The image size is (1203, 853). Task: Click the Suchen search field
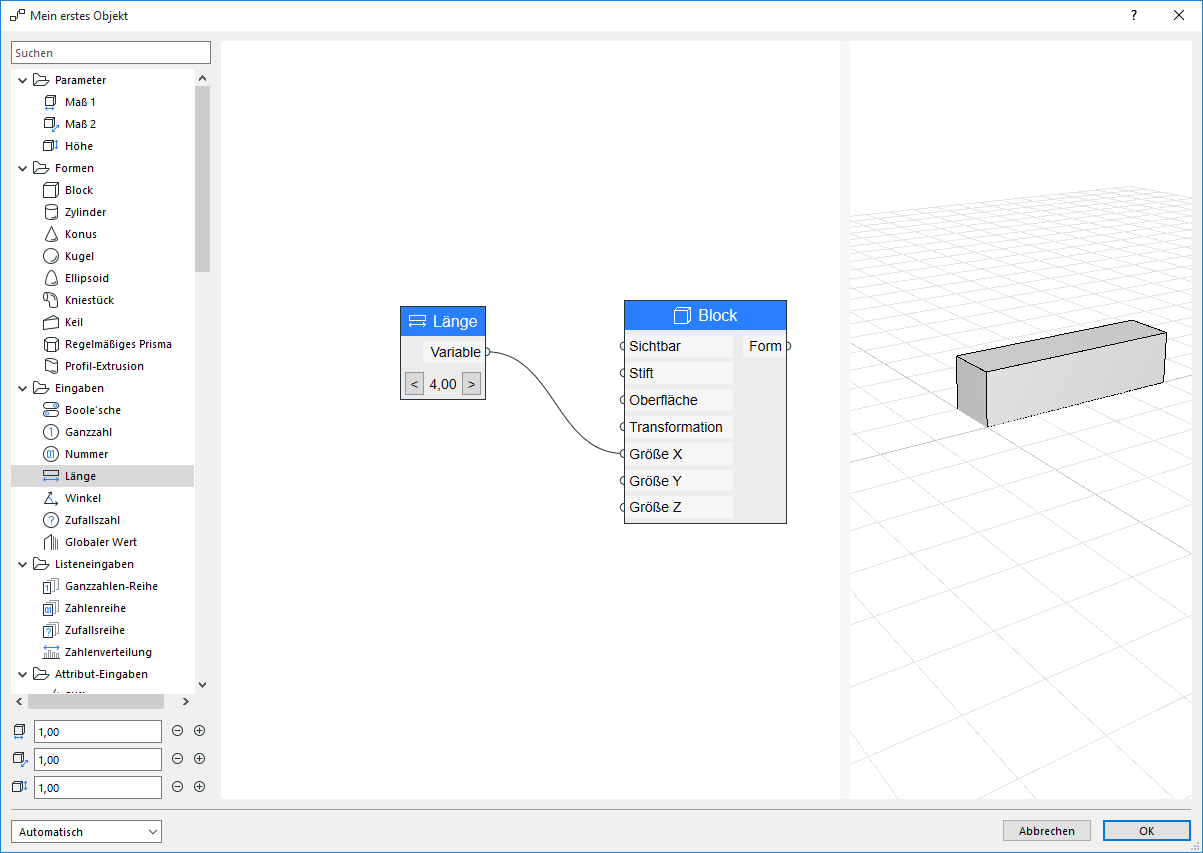pos(111,52)
